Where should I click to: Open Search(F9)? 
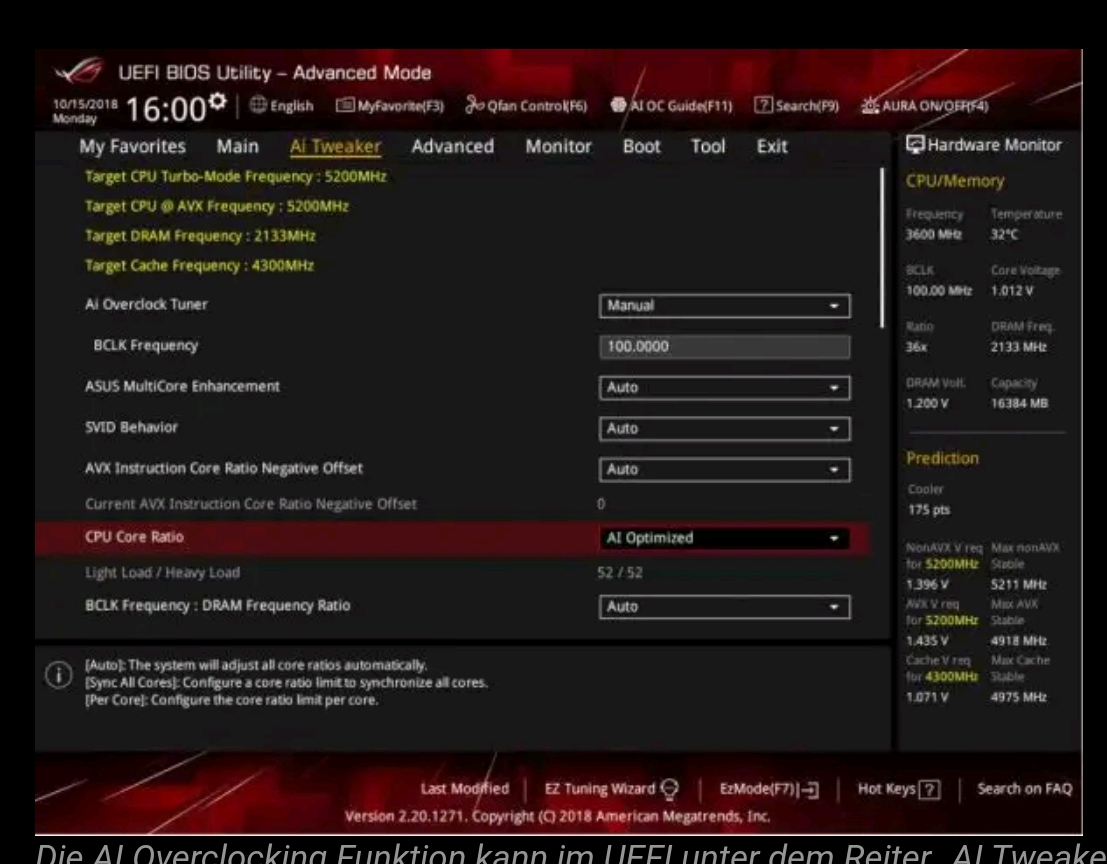tap(796, 106)
